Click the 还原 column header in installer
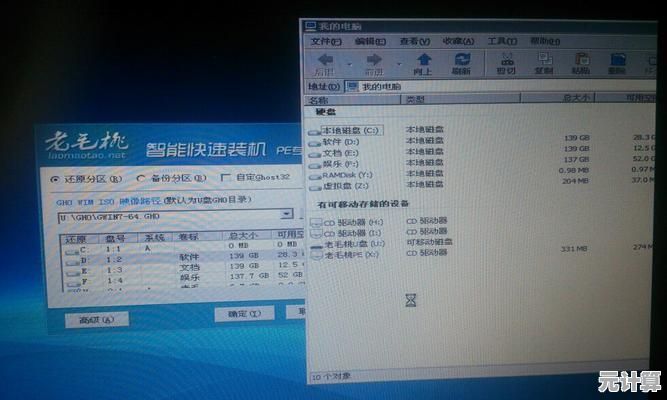Image resolution: width=667 pixels, height=400 pixels. [x=80, y=239]
